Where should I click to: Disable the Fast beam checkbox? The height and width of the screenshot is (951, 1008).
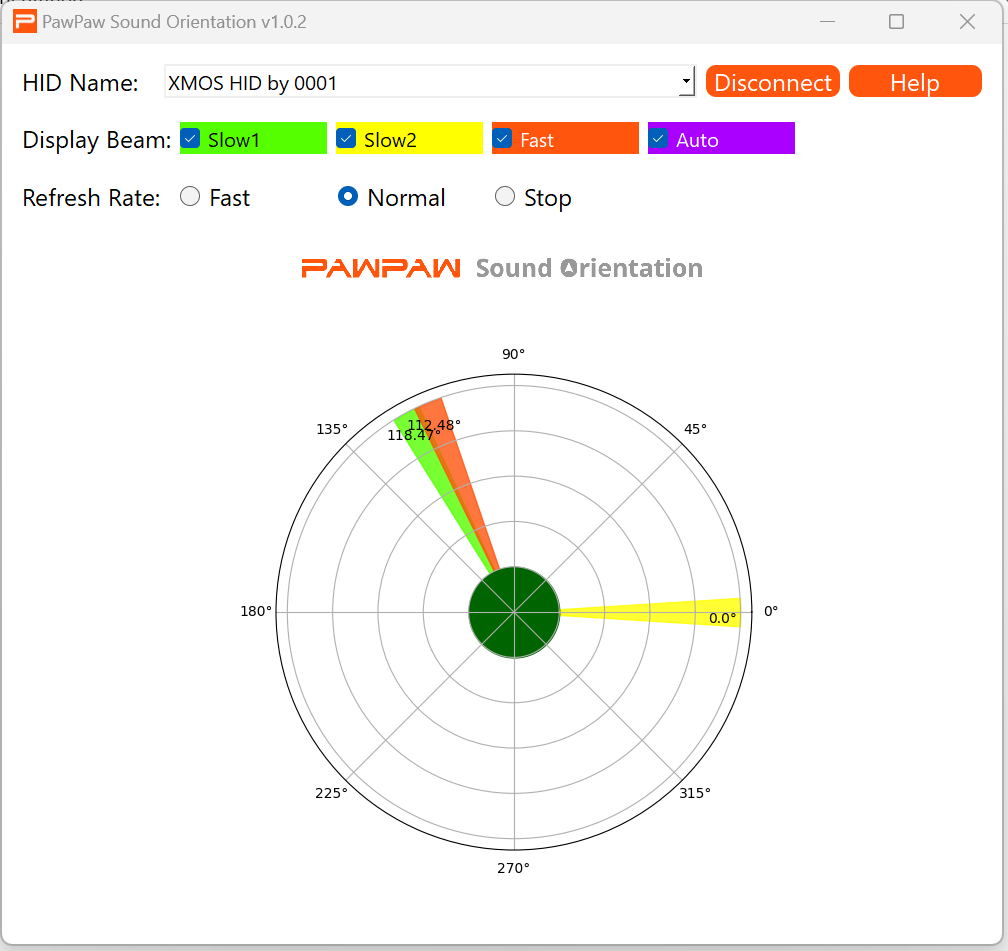pos(502,138)
